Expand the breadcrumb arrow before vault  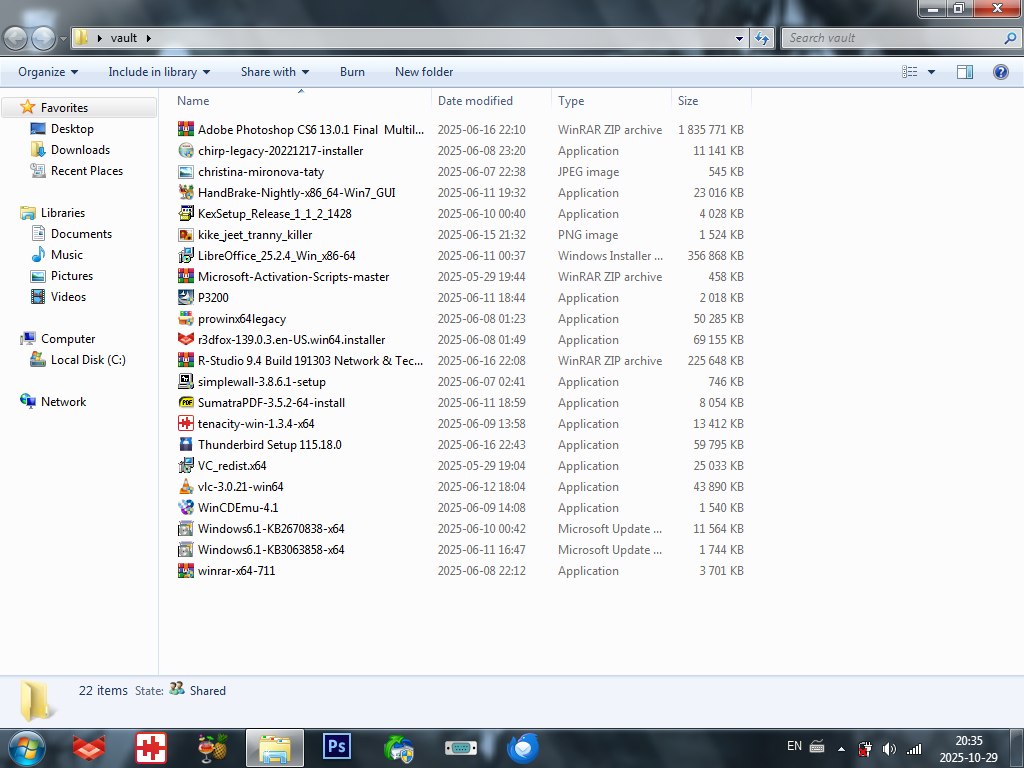[x=100, y=39]
